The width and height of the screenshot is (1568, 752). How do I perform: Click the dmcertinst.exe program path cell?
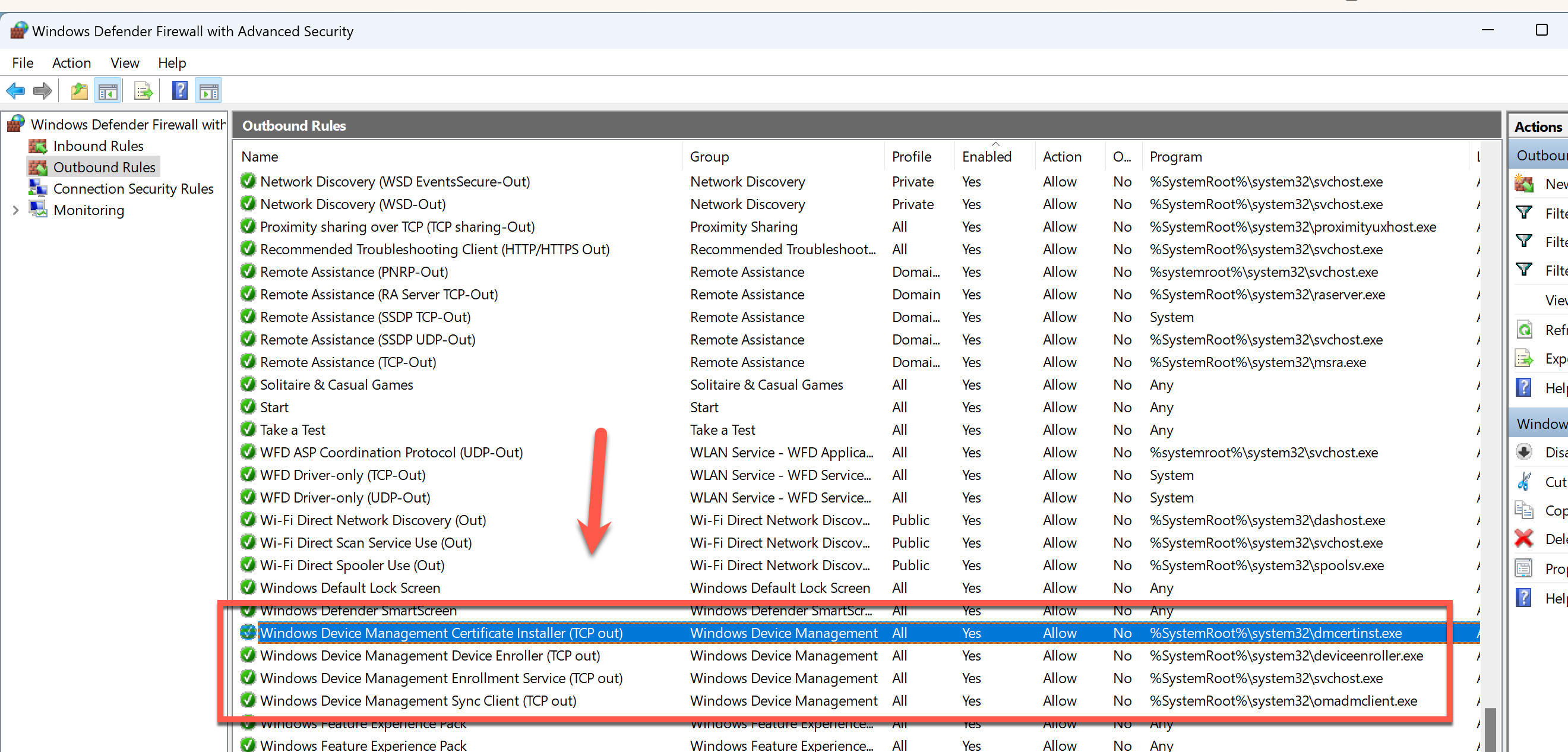pos(1275,632)
